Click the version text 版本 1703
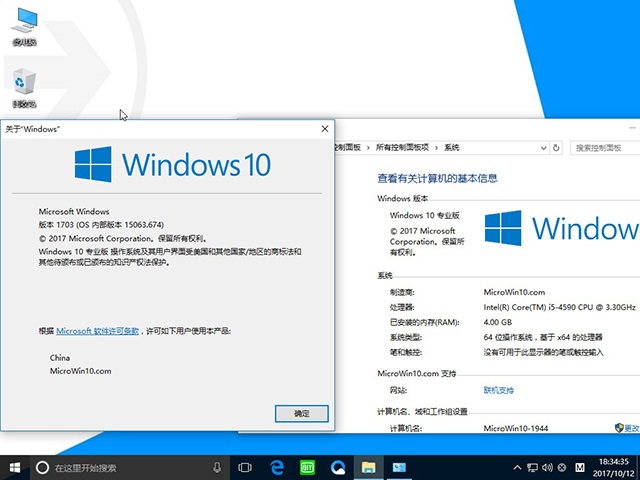The width and height of the screenshot is (640, 480). pos(56,225)
